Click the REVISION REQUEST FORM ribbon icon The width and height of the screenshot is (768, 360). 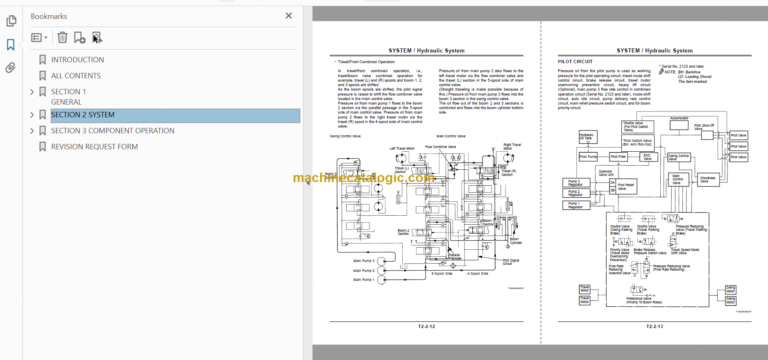43,146
